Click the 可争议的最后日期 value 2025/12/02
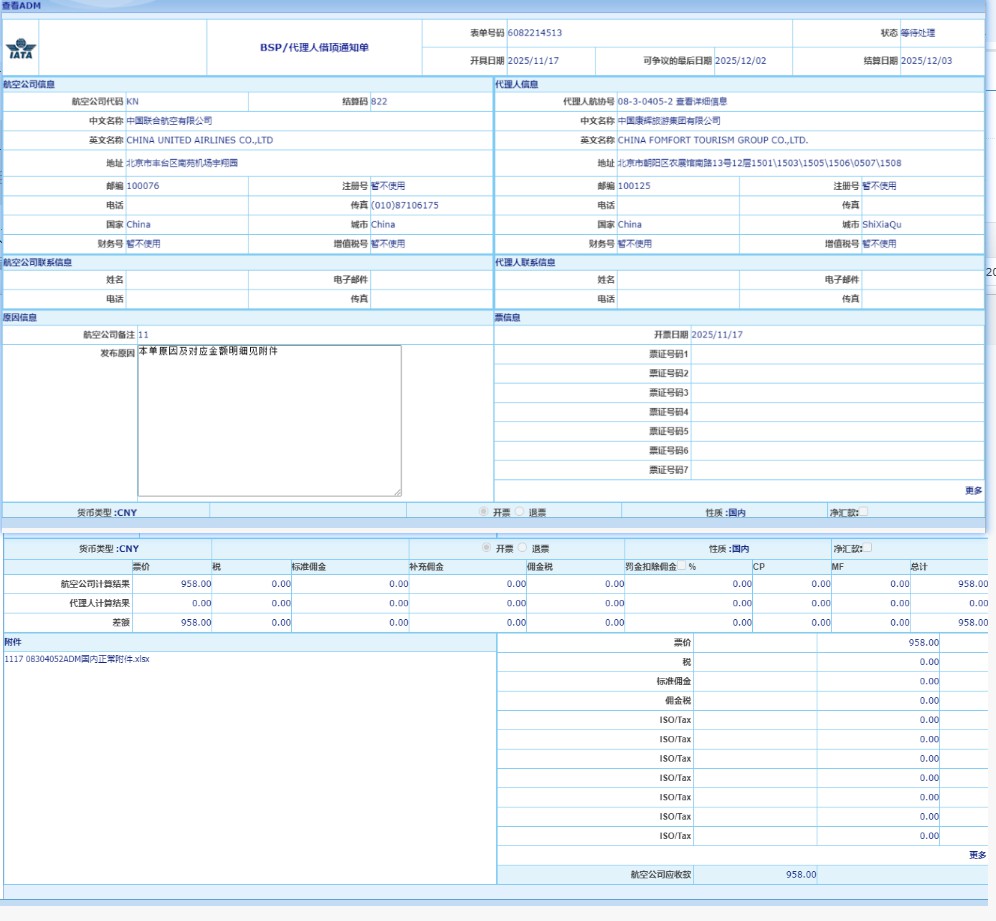 (x=740, y=61)
